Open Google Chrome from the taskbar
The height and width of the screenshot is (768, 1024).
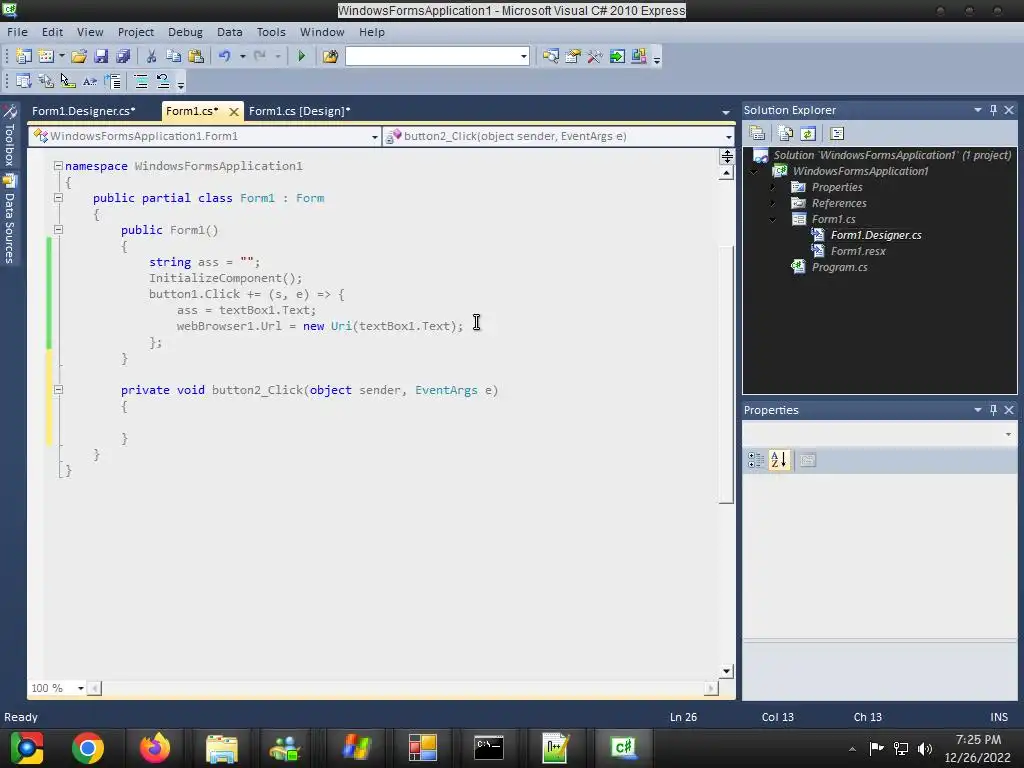(x=88, y=748)
